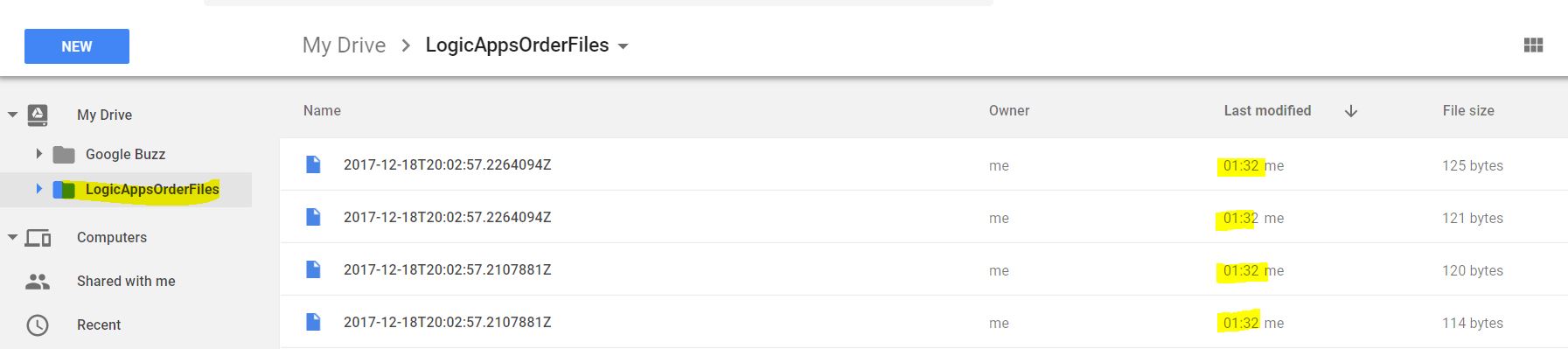Image resolution: width=1568 pixels, height=349 pixels.
Task: Click the Google Buzz folder icon
Action: click(64, 155)
